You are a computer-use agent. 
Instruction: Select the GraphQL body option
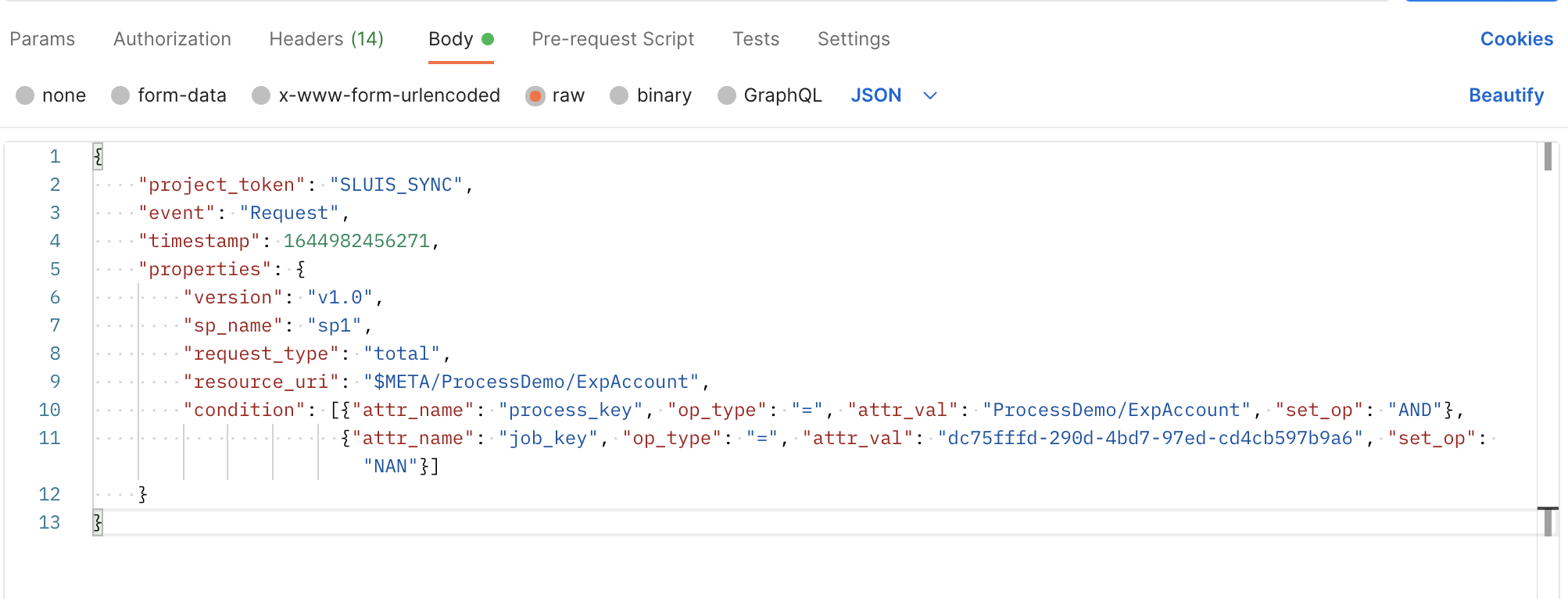click(x=770, y=95)
